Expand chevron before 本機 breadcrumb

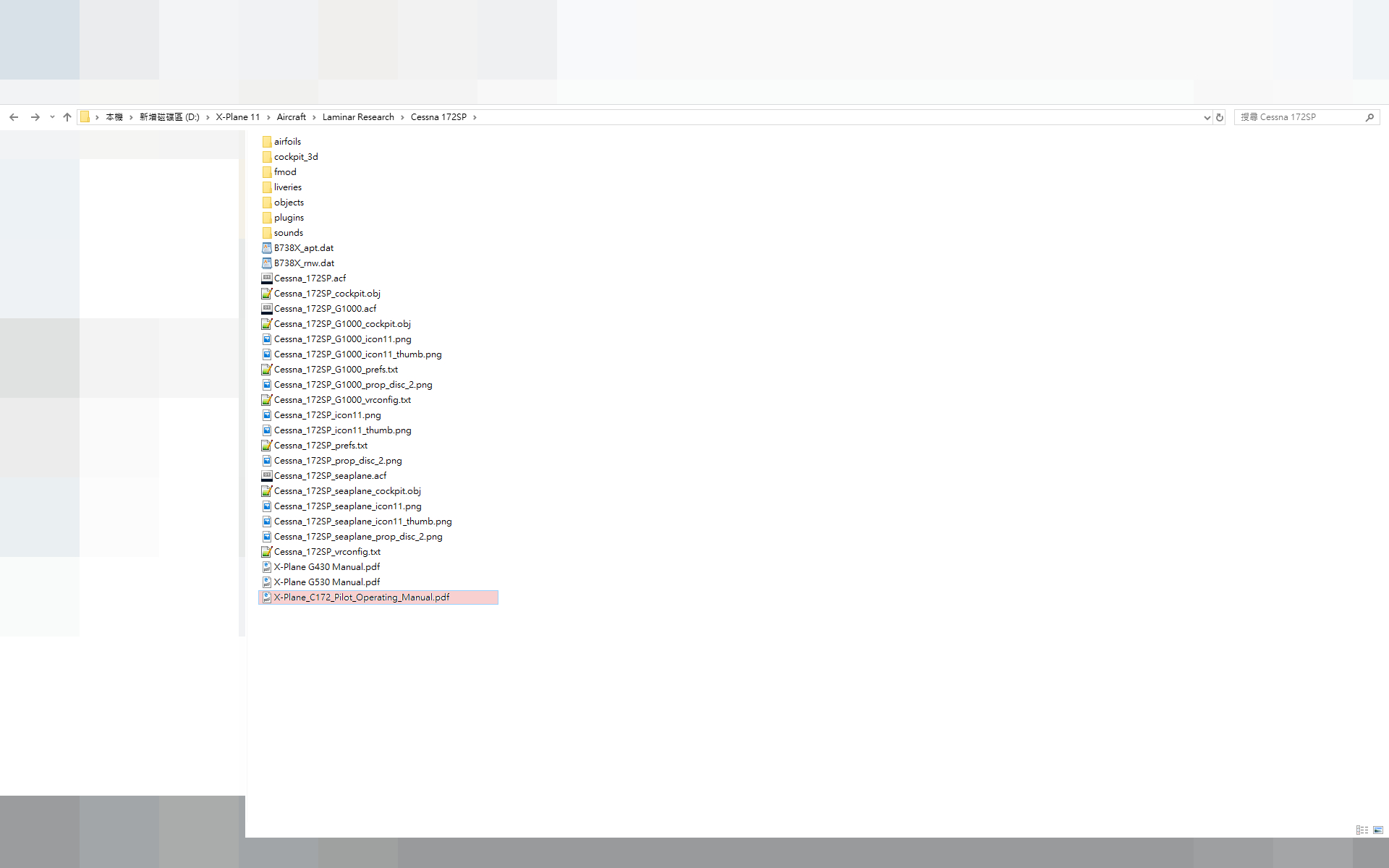coord(97,117)
